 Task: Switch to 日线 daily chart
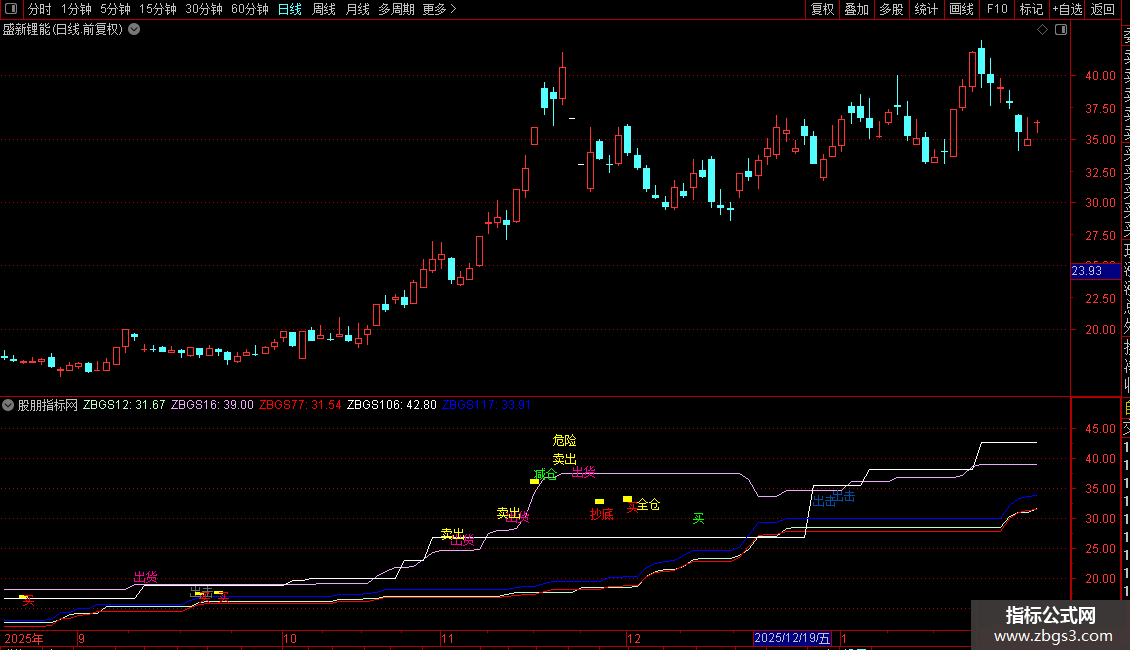pos(290,9)
